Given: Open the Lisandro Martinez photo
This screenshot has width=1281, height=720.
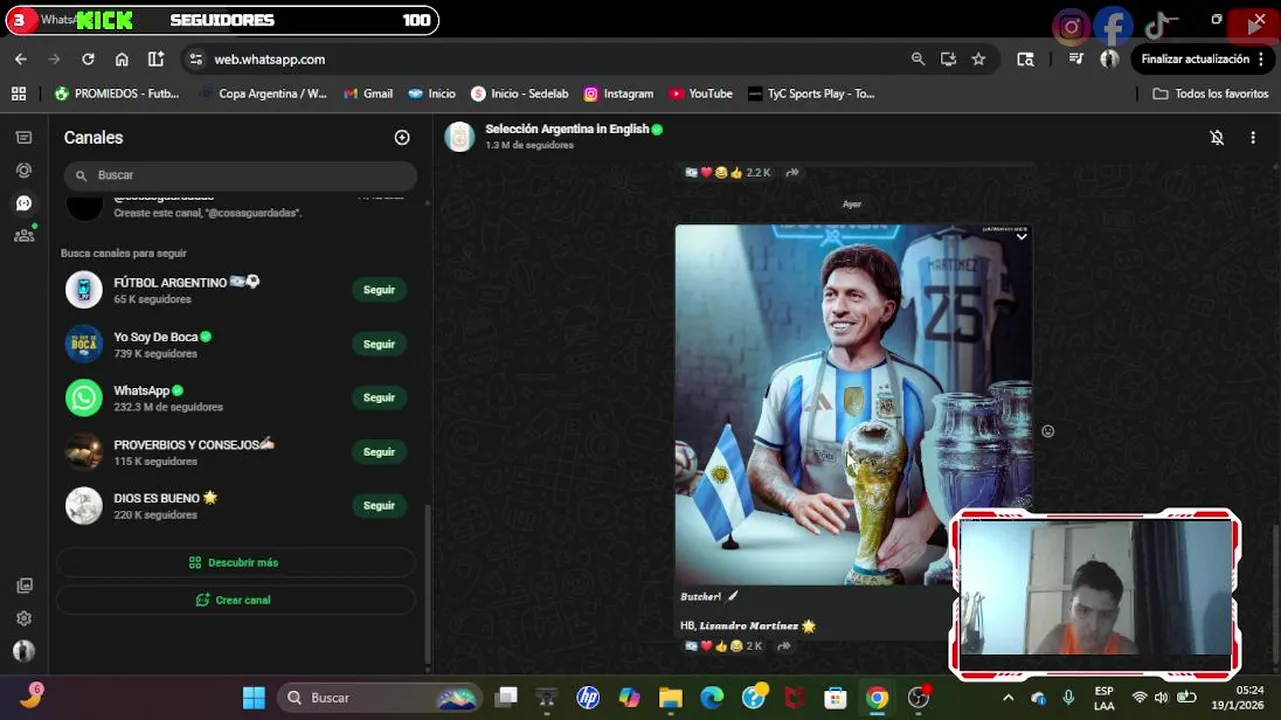Looking at the screenshot, I should pyautogui.click(x=854, y=404).
